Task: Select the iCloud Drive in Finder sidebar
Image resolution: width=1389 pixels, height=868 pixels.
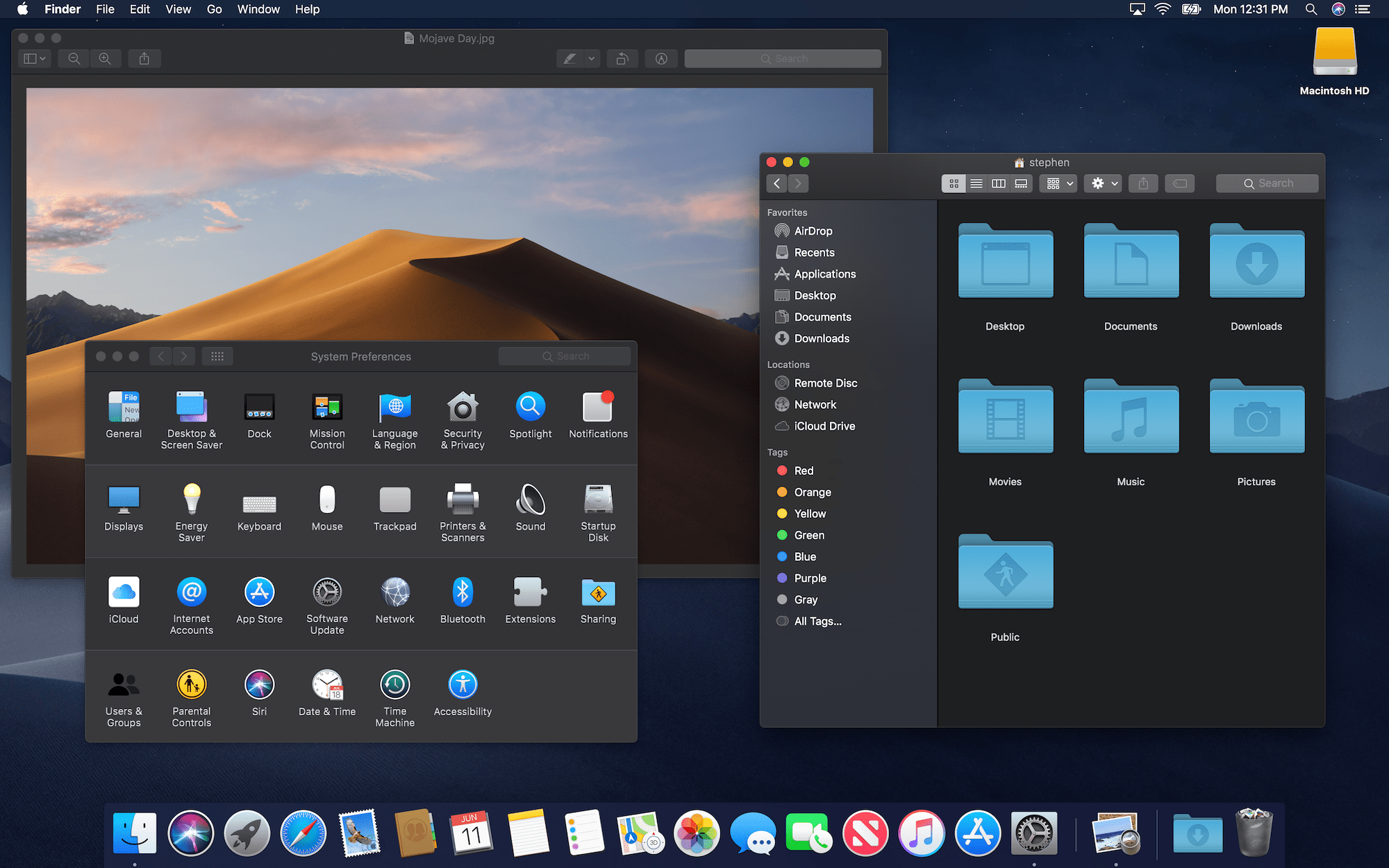Action: tap(824, 425)
